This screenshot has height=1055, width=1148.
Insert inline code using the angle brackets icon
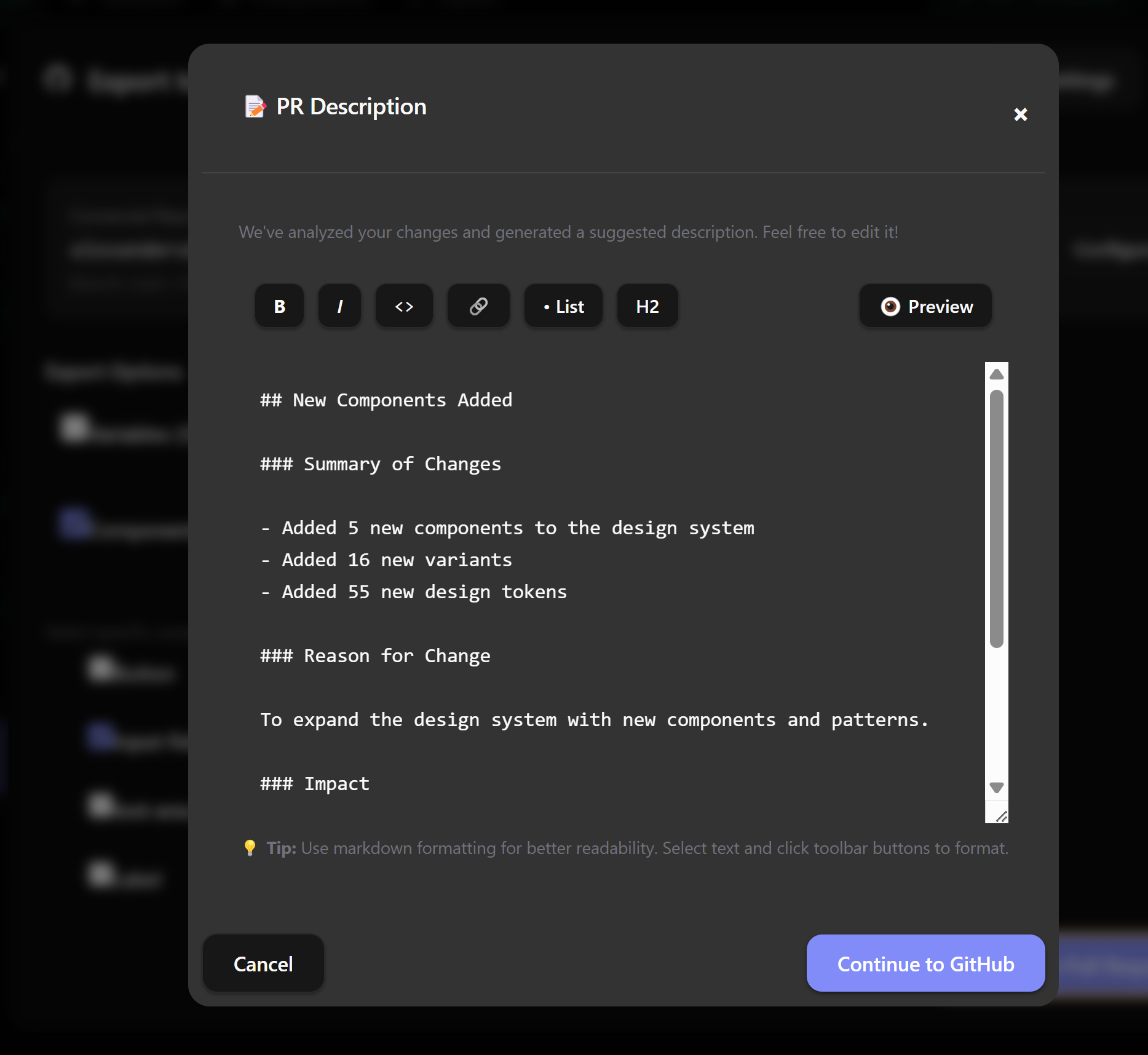point(404,306)
